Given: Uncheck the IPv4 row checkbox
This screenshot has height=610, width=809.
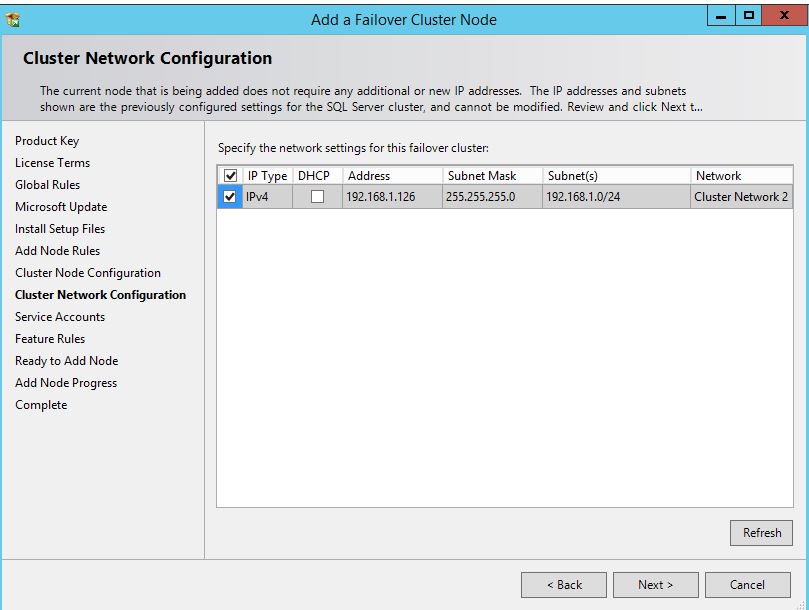Looking at the screenshot, I should click(230, 197).
